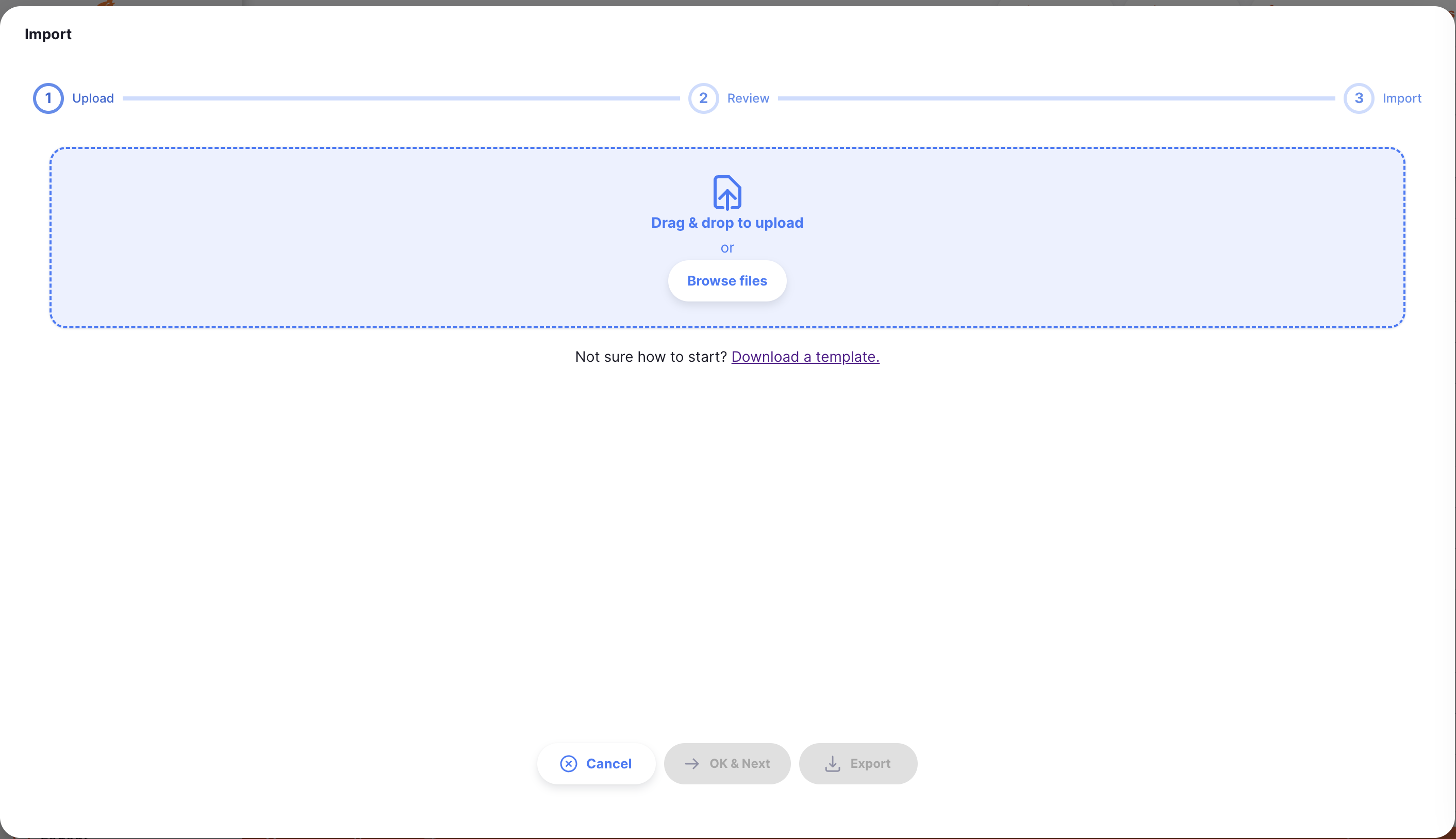The width and height of the screenshot is (1456, 839).
Task: Click the progress line between Review and Import
Action: pyautogui.click(x=1056, y=98)
